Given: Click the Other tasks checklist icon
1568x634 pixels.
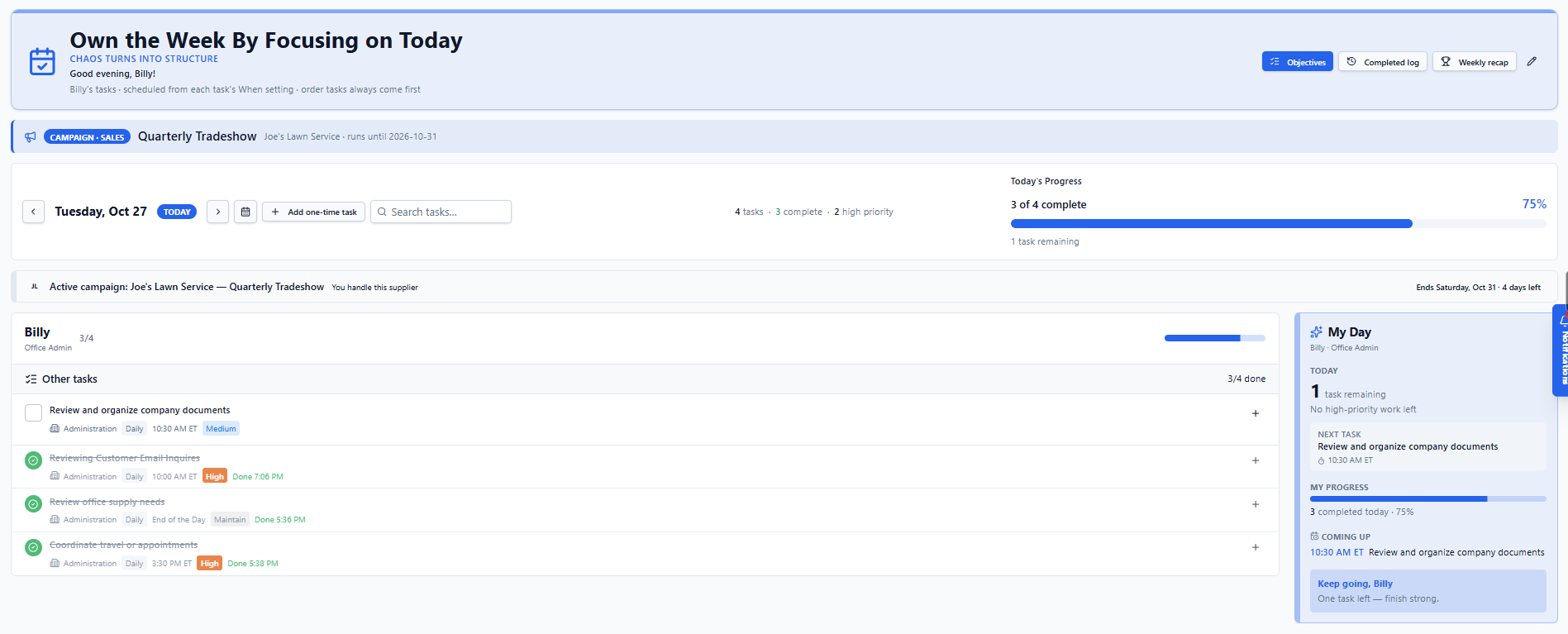Looking at the screenshot, I should pyautogui.click(x=31, y=379).
